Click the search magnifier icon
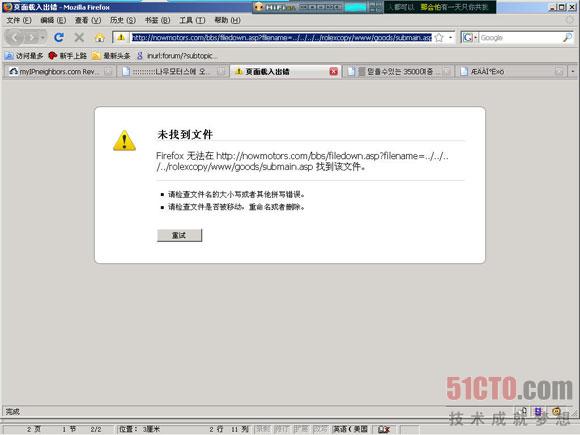 [567, 37]
